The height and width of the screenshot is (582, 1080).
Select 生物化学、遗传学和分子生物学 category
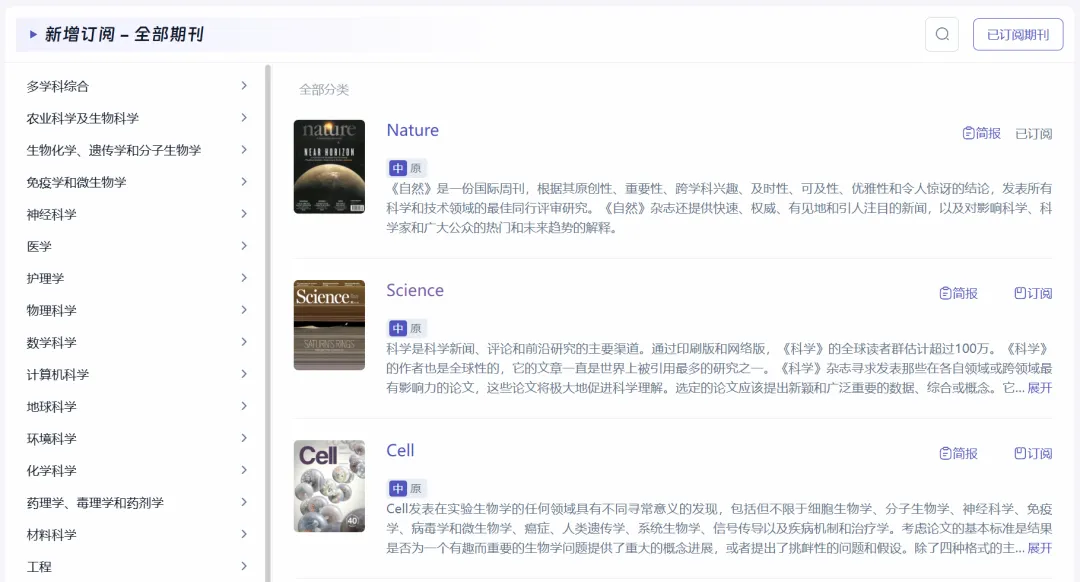[114, 150]
